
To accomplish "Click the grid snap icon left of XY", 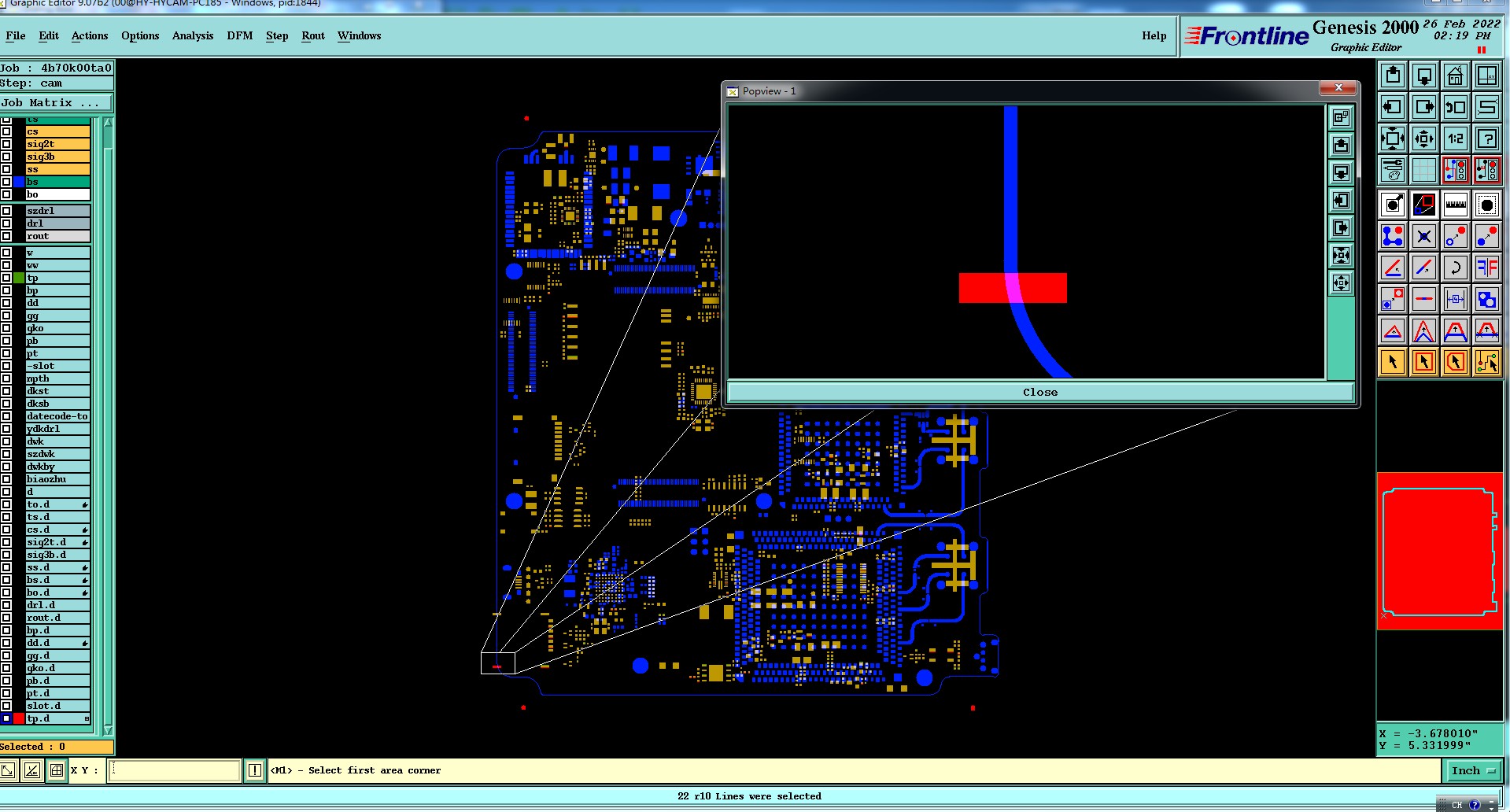I will click(x=57, y=770).
